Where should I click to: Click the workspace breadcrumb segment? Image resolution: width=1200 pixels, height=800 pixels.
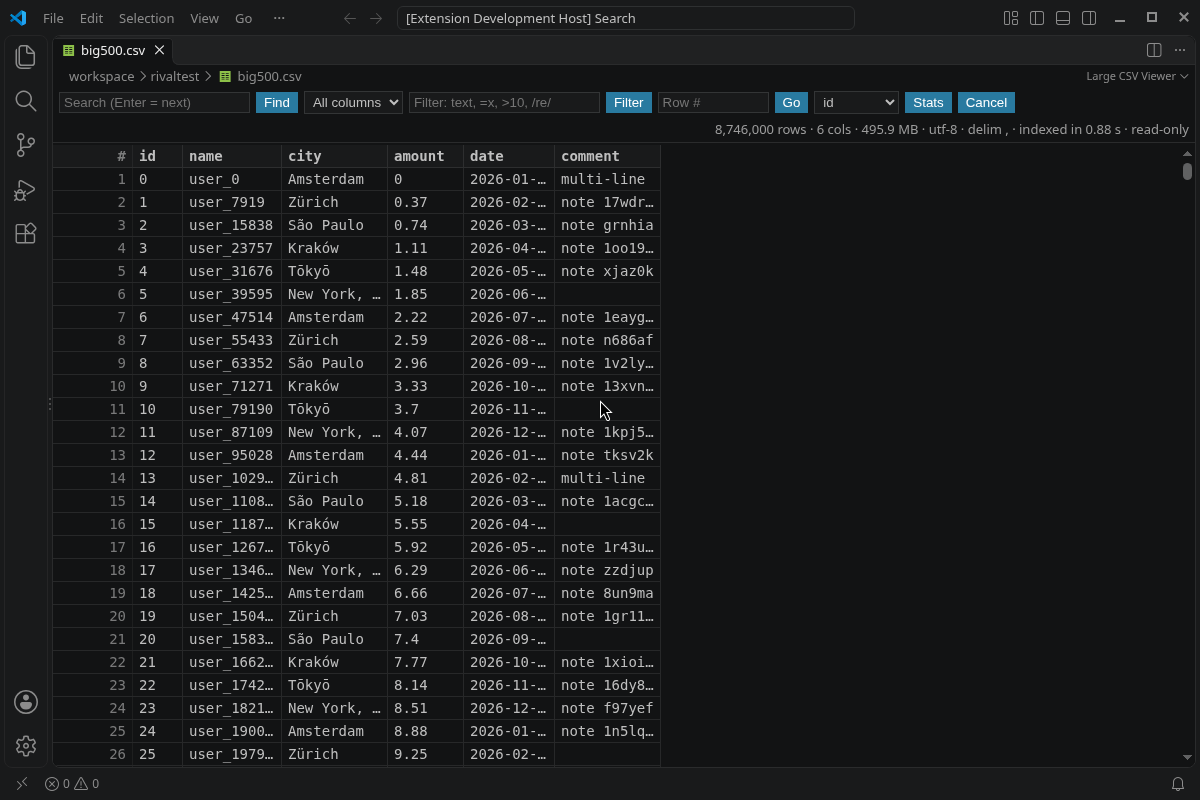click(101, 76)
